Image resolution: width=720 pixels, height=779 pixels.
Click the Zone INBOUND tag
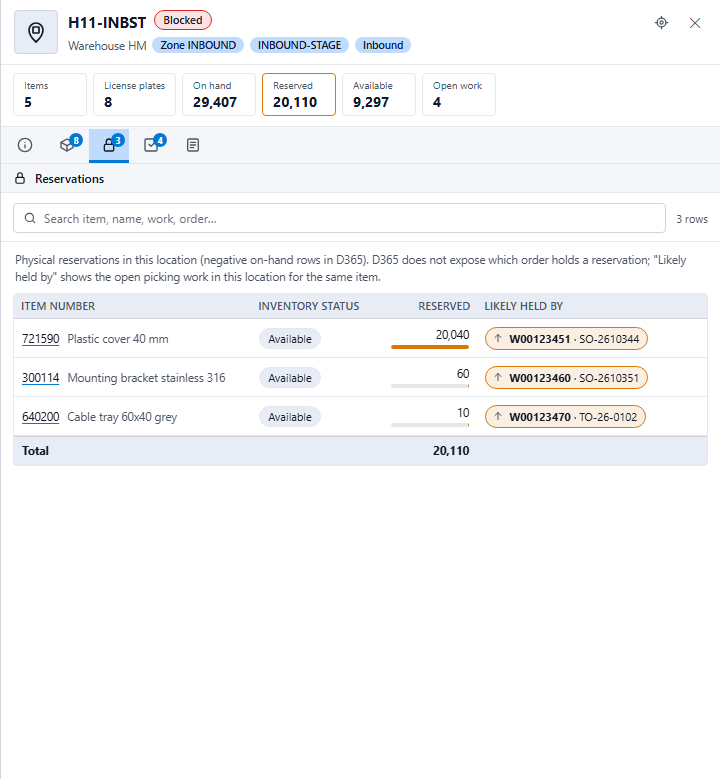(198, 45)
